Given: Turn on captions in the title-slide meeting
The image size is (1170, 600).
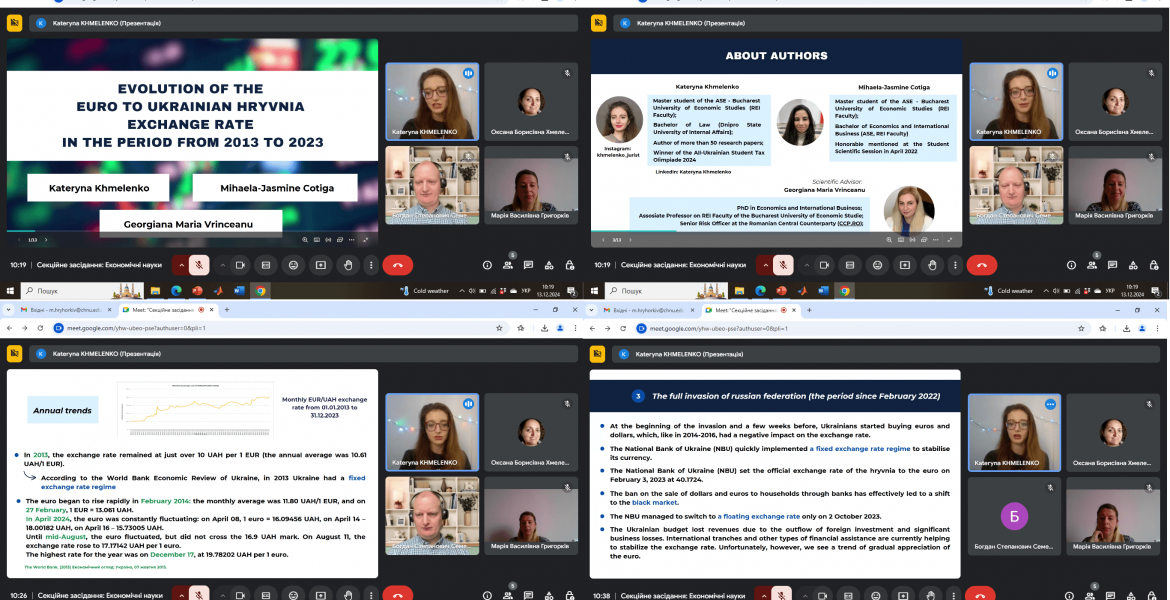Looking at the screenshot, I should coord(266,265).
